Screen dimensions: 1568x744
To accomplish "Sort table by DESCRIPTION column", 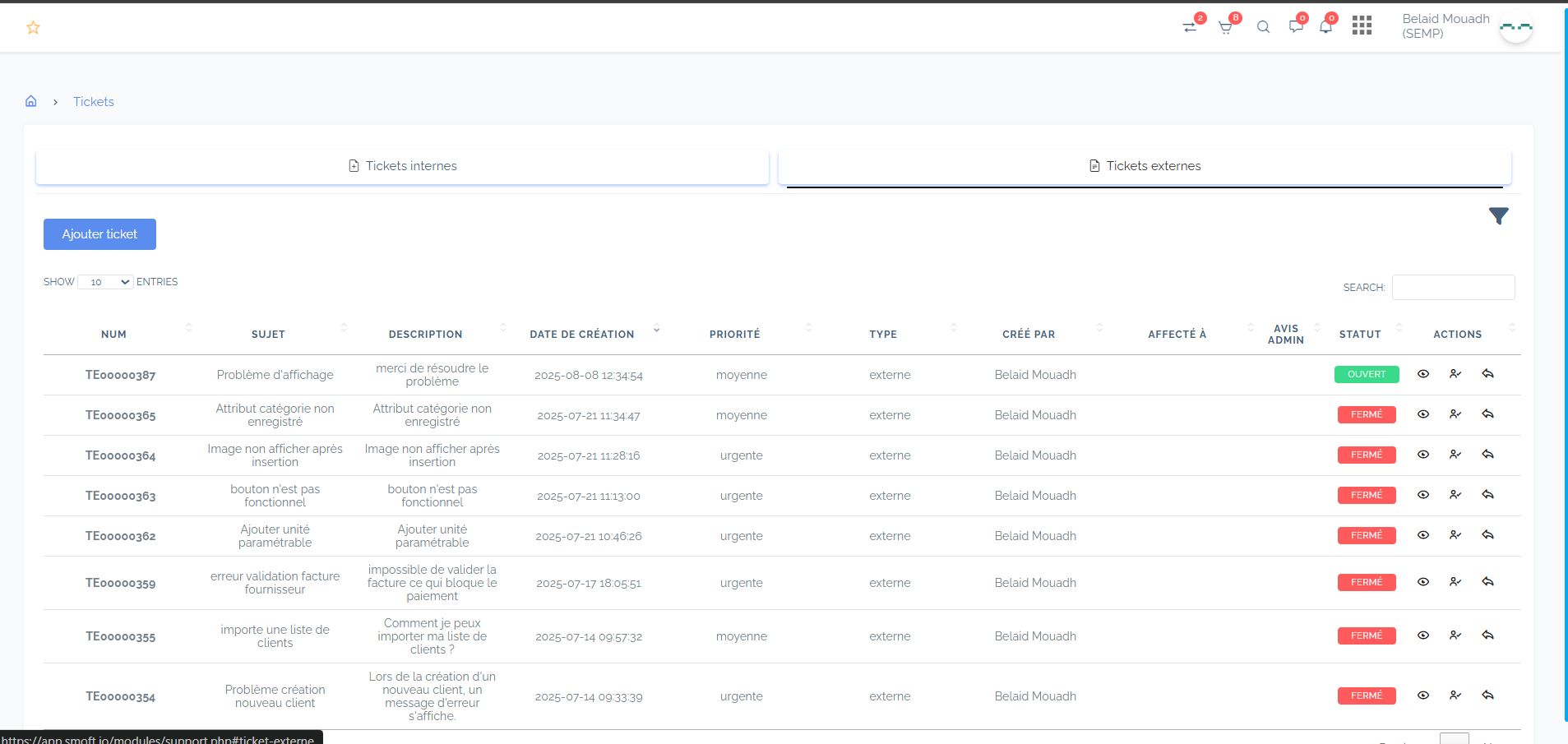I will [x=425, y=335].
